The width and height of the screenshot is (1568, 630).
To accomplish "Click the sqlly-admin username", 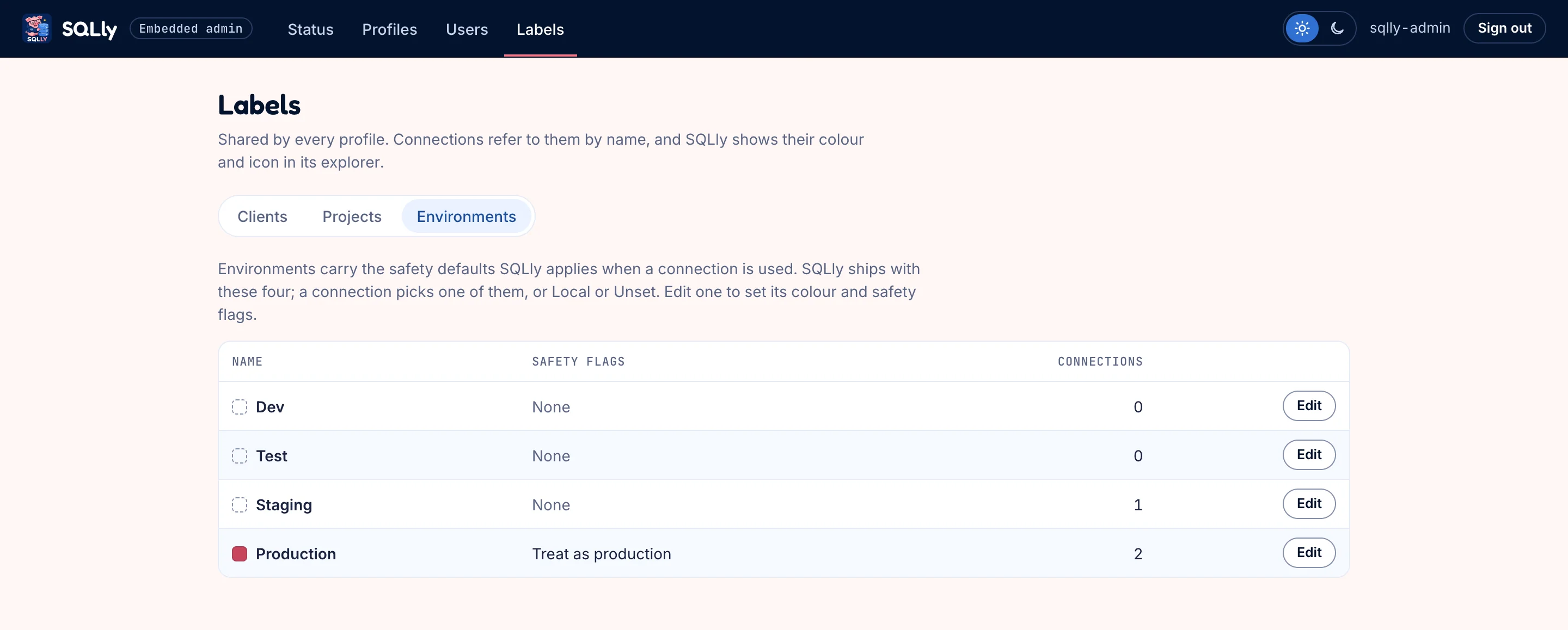I will coord(1410,29).
